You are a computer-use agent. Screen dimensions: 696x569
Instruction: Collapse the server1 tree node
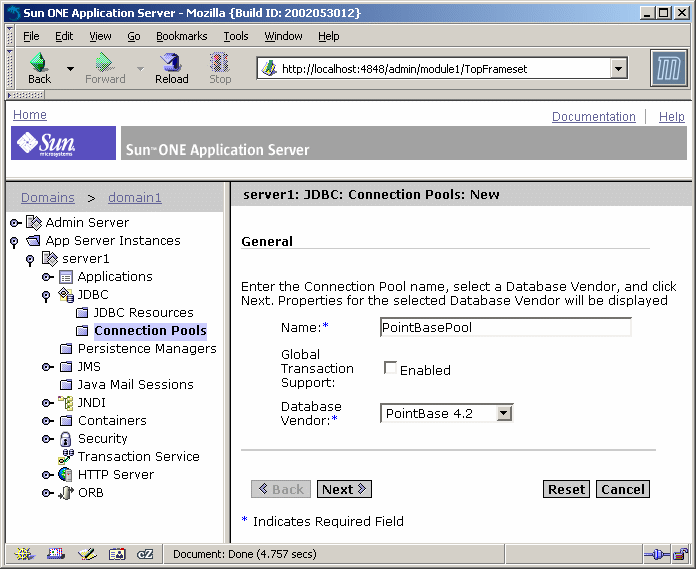pos(30,260)
